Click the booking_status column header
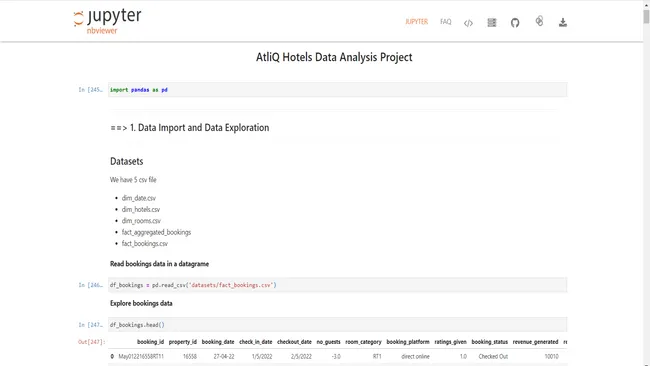The width and height of the screenshot is (650, 366). pos(490,342)
